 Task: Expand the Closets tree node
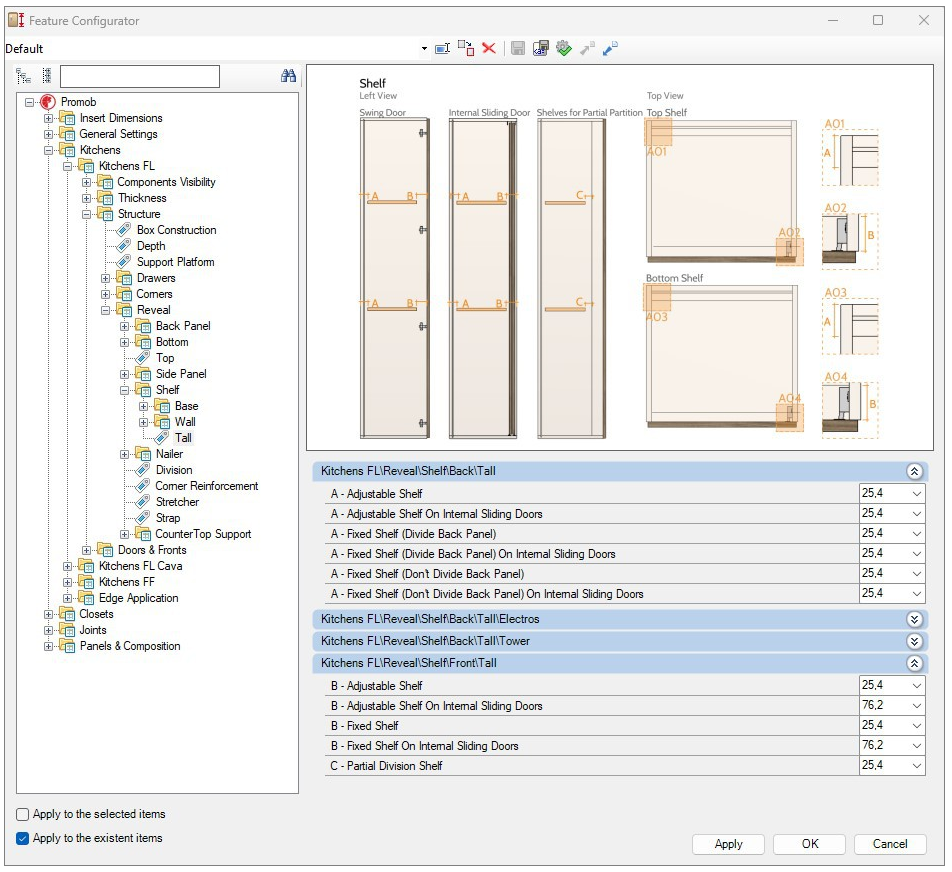(x=49, y=615)
